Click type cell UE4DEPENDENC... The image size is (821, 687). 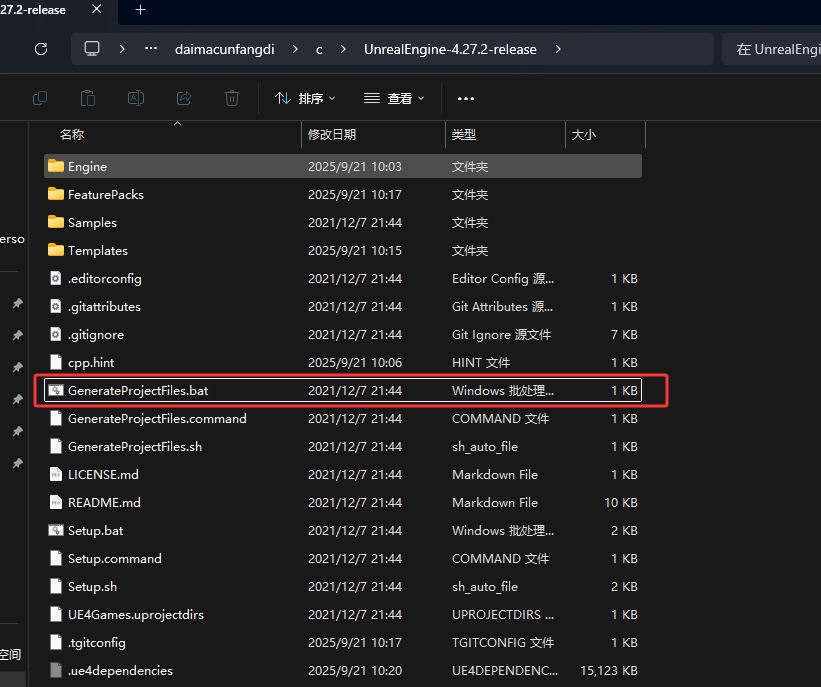point(505,670)
